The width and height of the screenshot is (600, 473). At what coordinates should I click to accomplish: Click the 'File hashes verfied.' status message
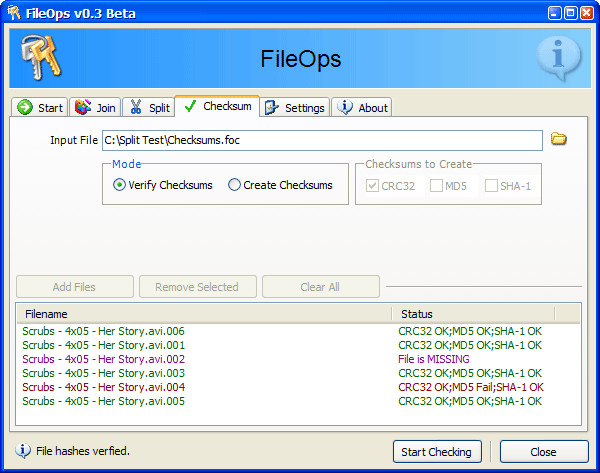pos(83,451)
